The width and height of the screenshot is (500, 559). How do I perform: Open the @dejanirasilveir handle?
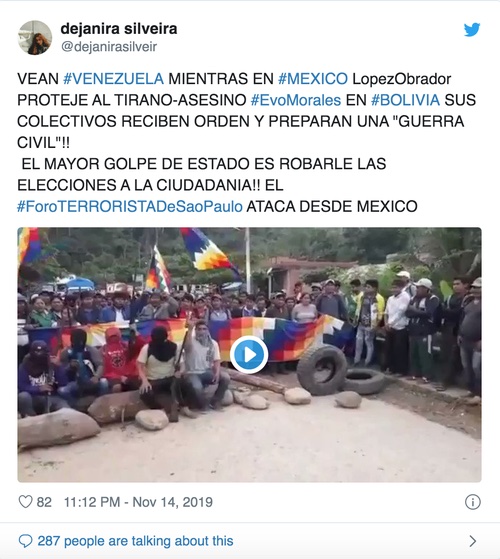[109, 47]
